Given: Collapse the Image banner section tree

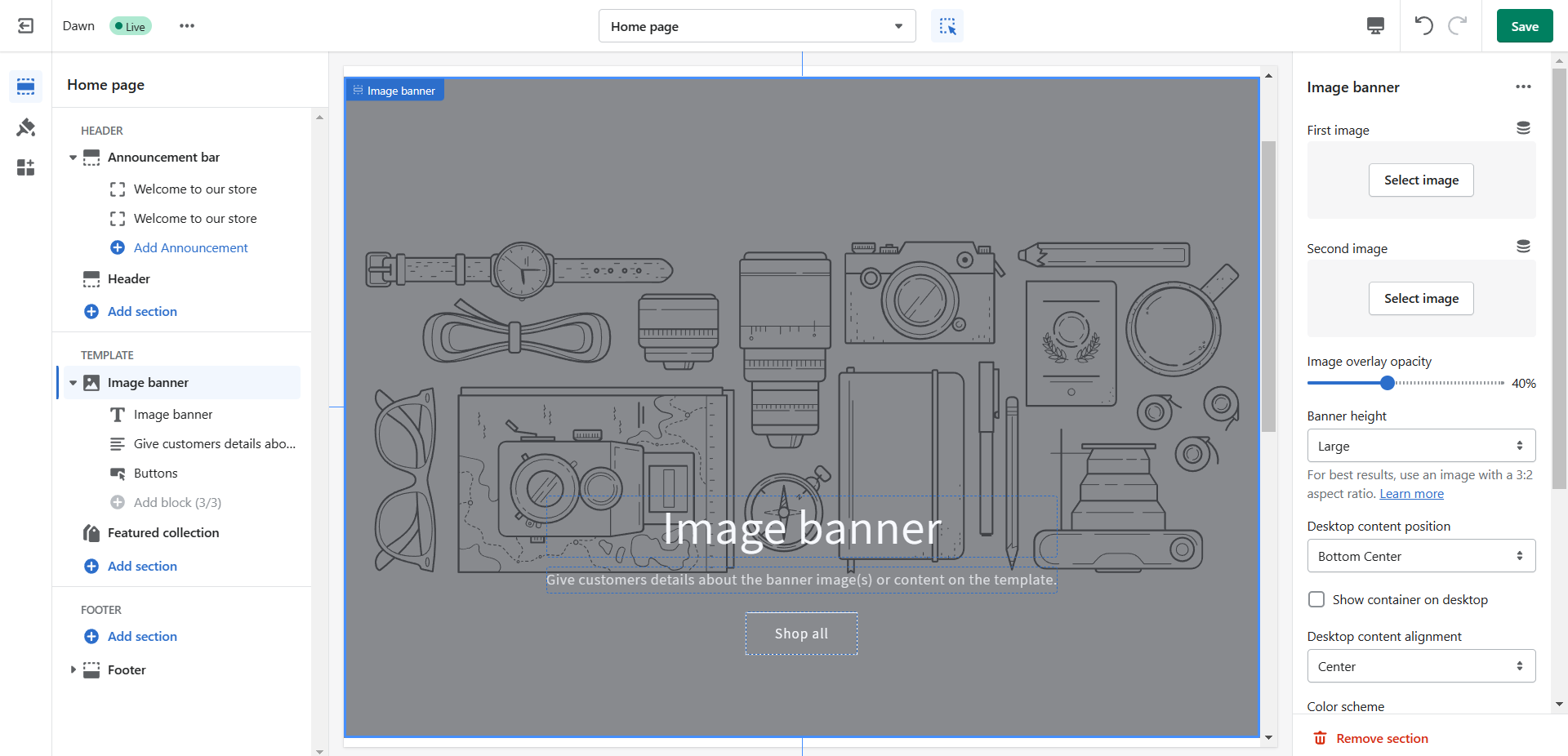Looking at the screenshot, I should [73, 383].
